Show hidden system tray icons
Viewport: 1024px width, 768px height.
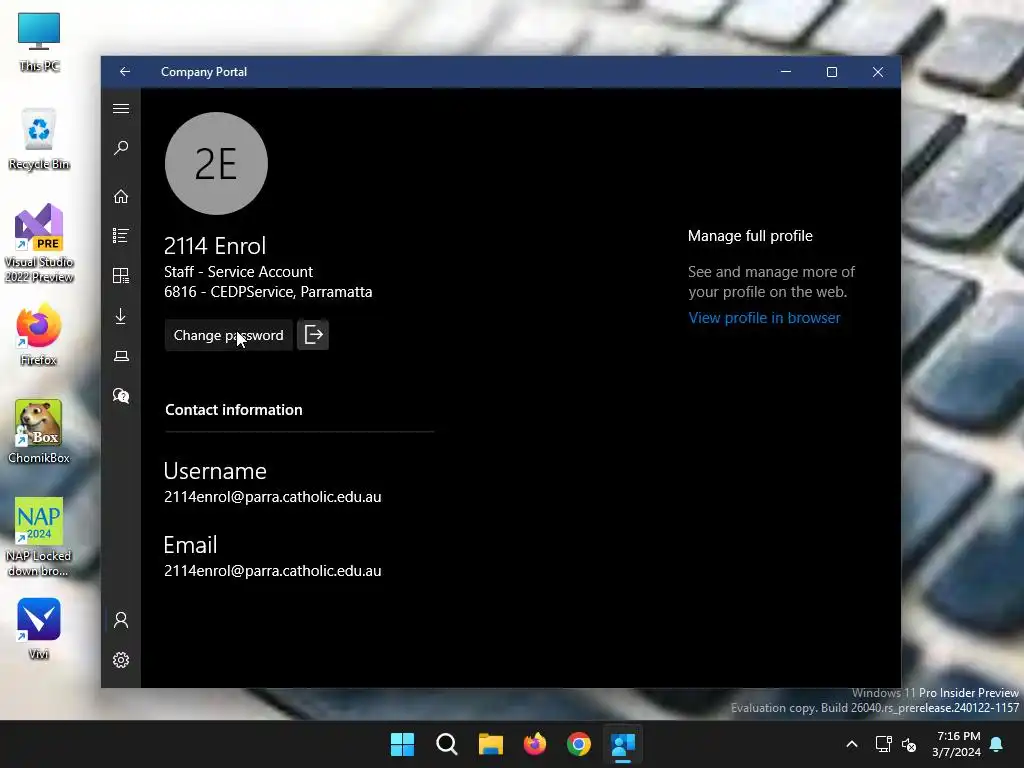tap(852, 744)
